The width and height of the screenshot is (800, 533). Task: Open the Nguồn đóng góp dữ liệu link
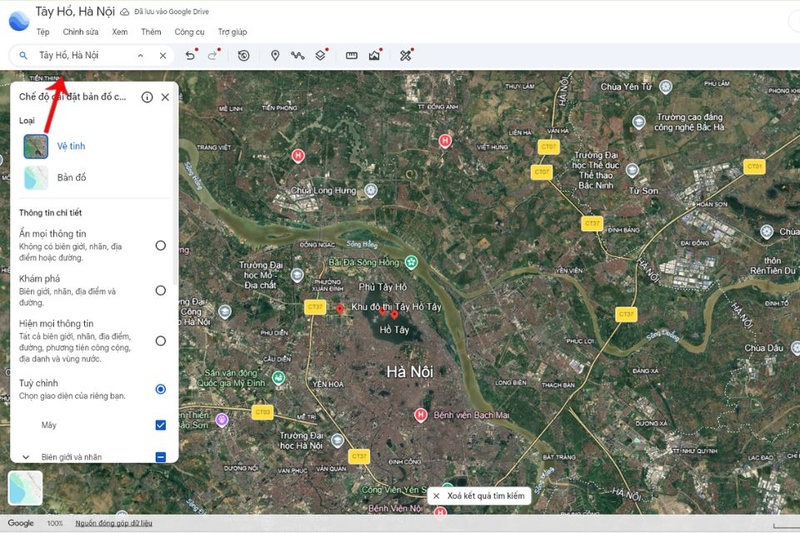[114, 523]
